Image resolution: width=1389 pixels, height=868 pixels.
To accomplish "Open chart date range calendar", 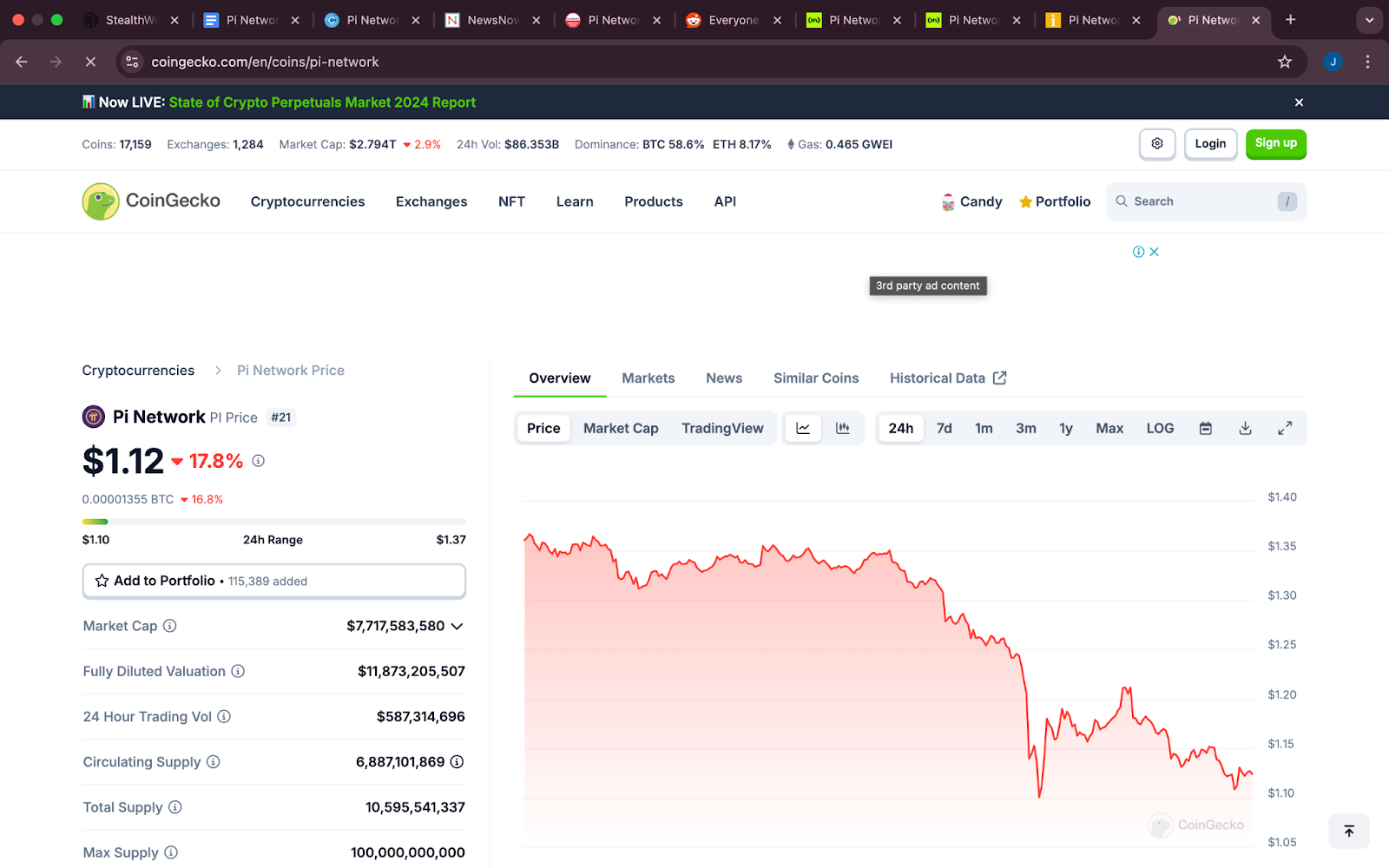I will tap(1206, 428).
